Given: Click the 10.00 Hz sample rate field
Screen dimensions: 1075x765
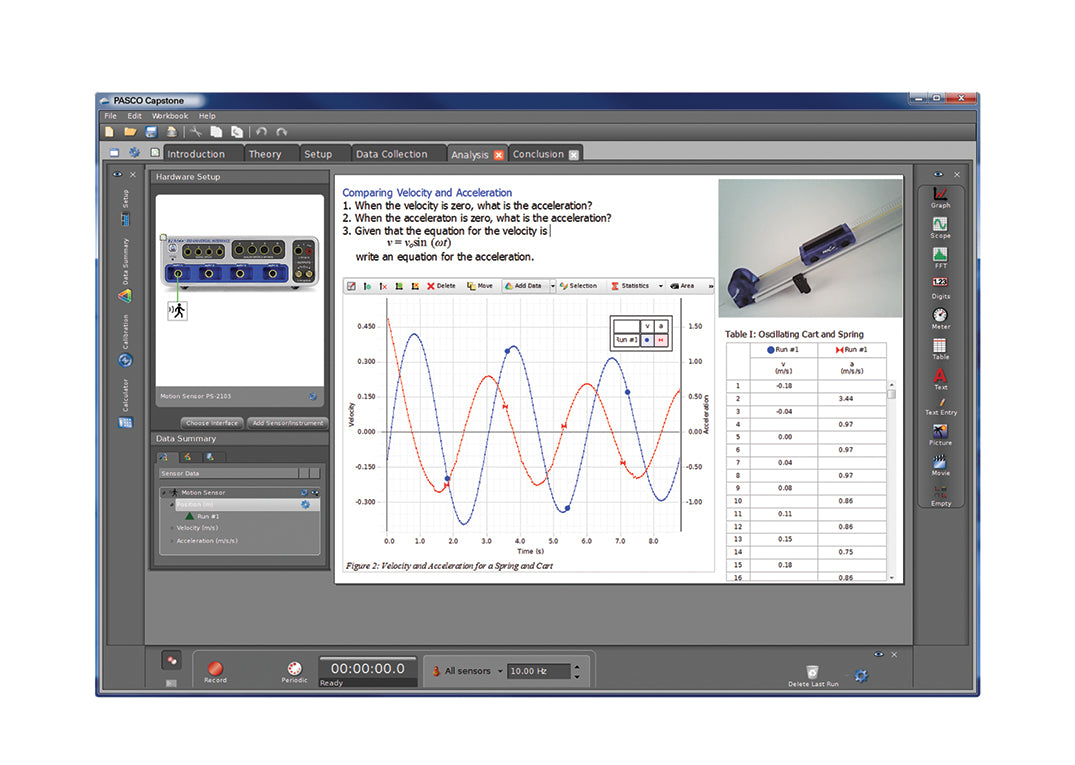Looking at the screenshot, I should tap(538, 671).
